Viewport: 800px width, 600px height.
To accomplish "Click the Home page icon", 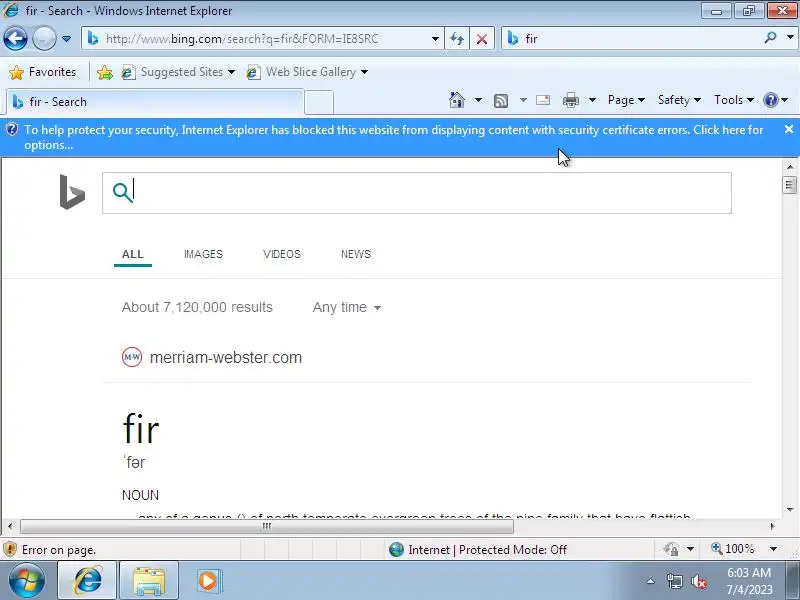I will [x=457, y=100].
